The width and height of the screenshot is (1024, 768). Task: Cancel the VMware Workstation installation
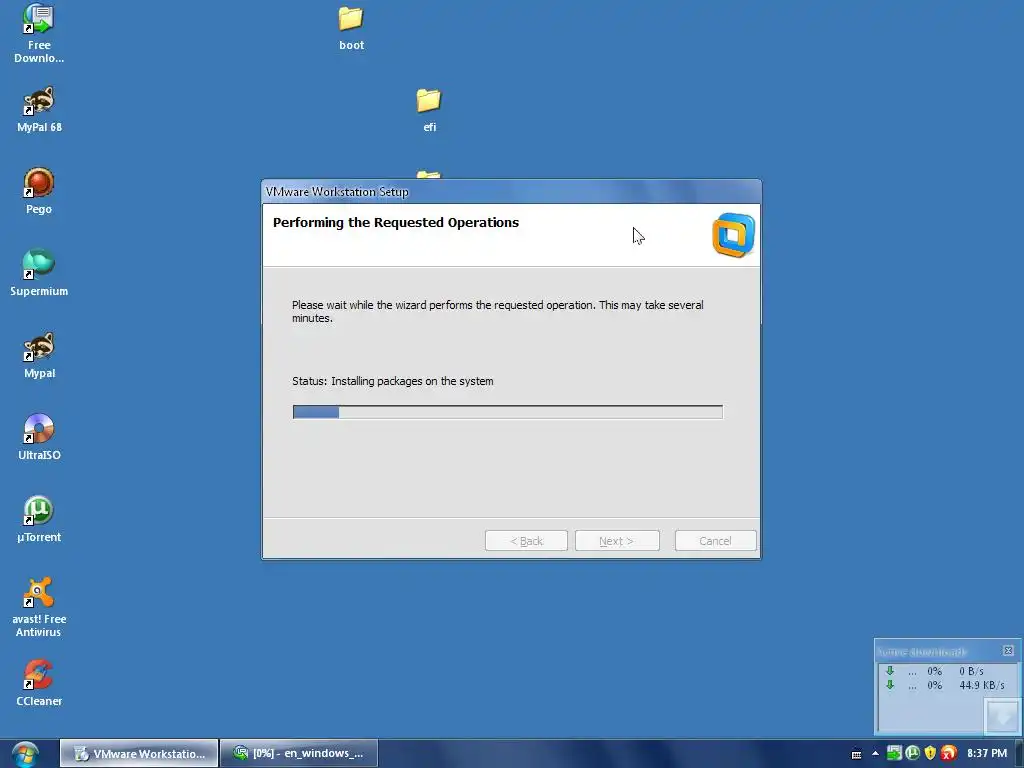[715, 541]
